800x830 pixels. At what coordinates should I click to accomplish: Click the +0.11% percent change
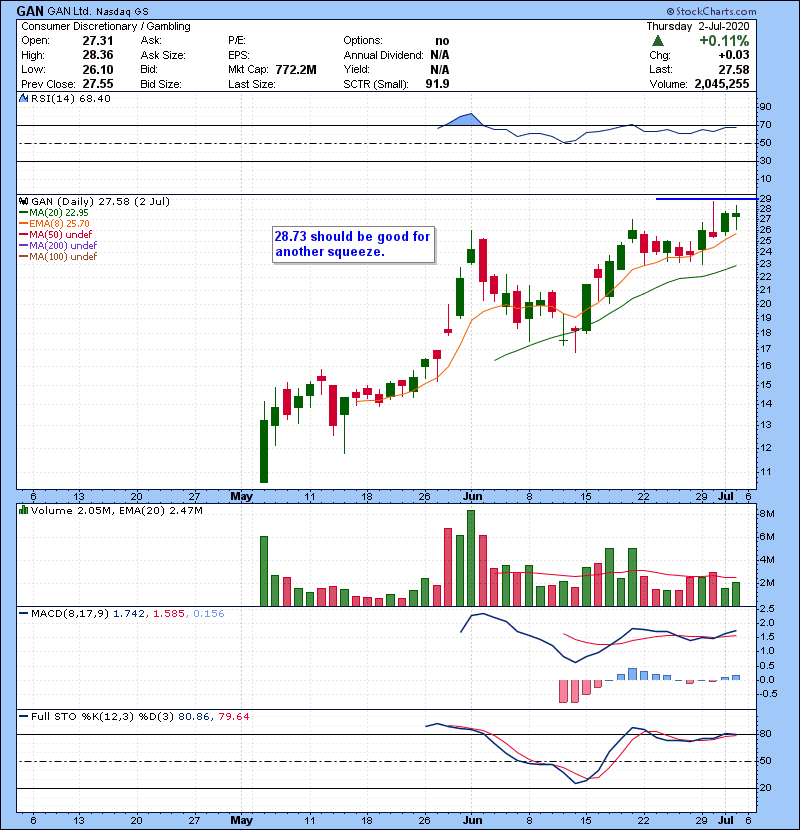(x=724, y=41)
